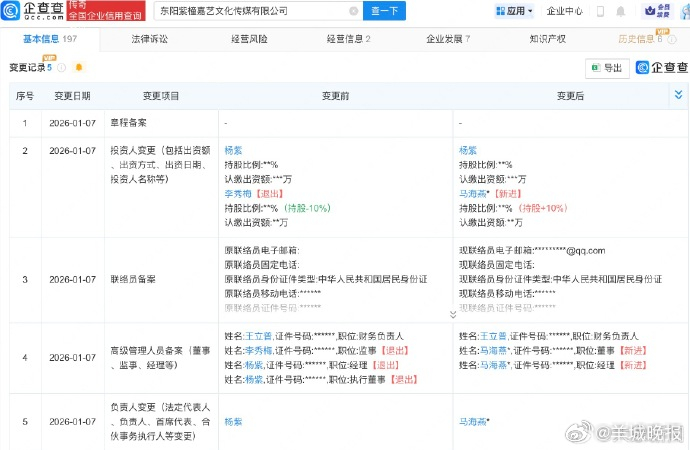The height and width of the screenshot is (450, 690).
Task: Click 2026-01-07 date in row 1
Action: tap(73, 123)
